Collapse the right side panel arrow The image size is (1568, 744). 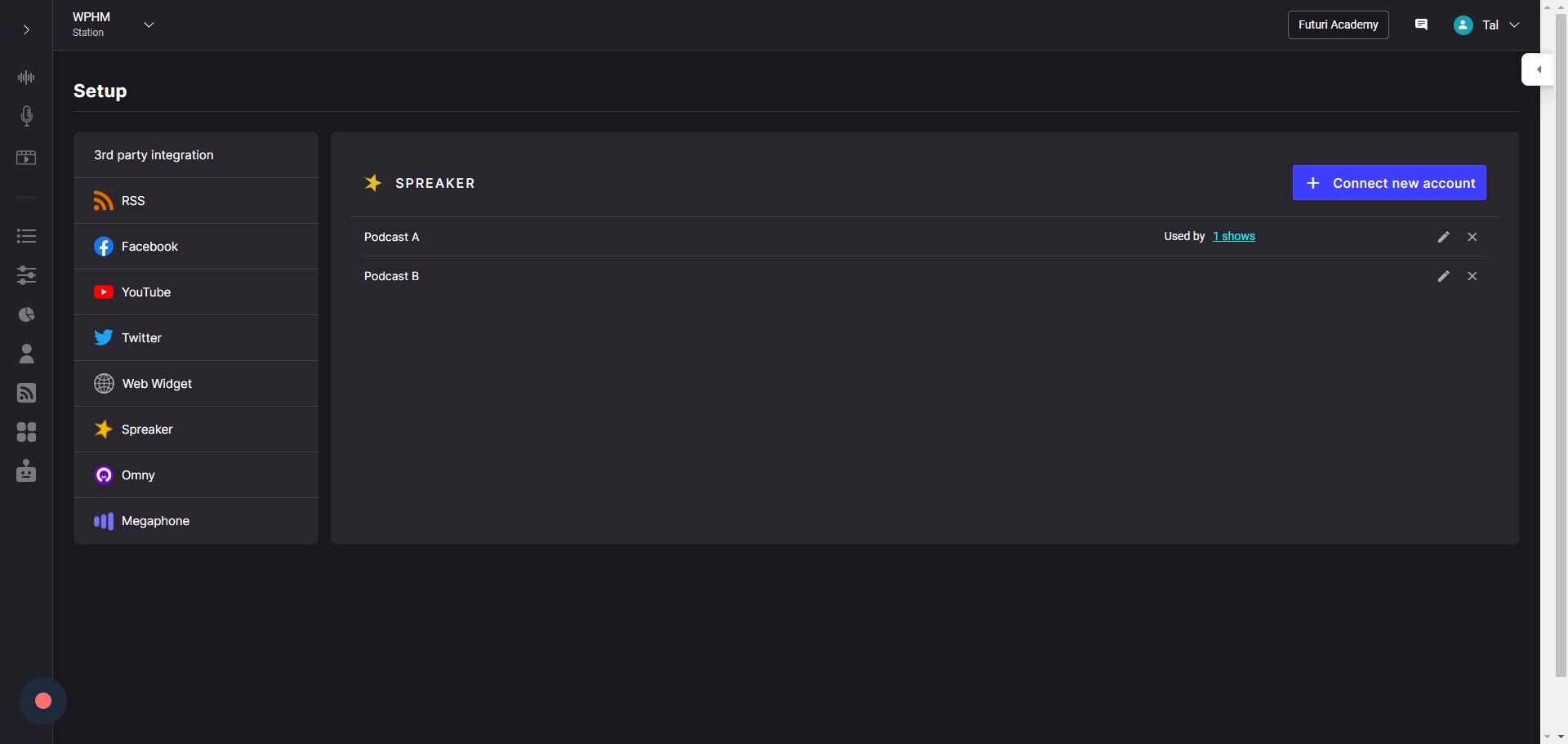click(1539, 69)
